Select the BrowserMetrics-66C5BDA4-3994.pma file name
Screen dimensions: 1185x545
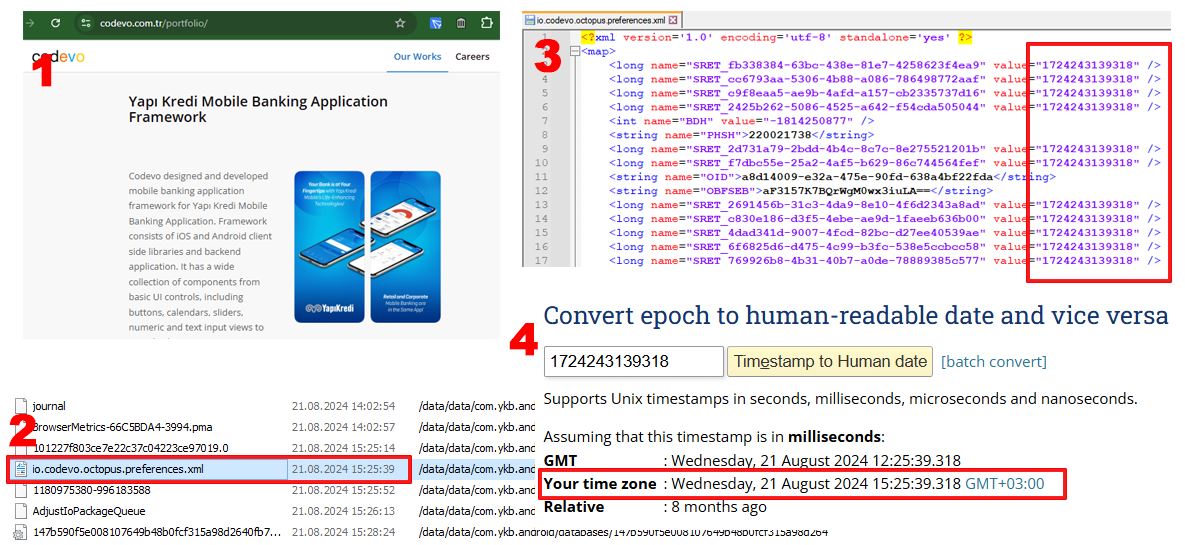[121, 427]
